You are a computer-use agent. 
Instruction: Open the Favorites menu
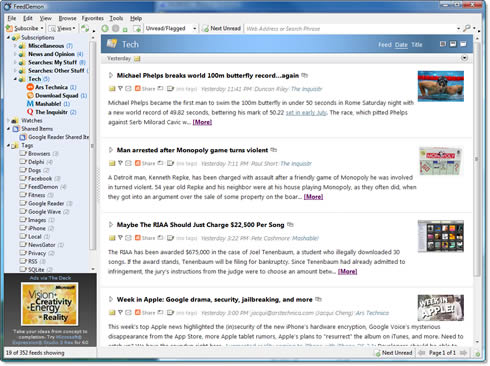coord(93,18)
